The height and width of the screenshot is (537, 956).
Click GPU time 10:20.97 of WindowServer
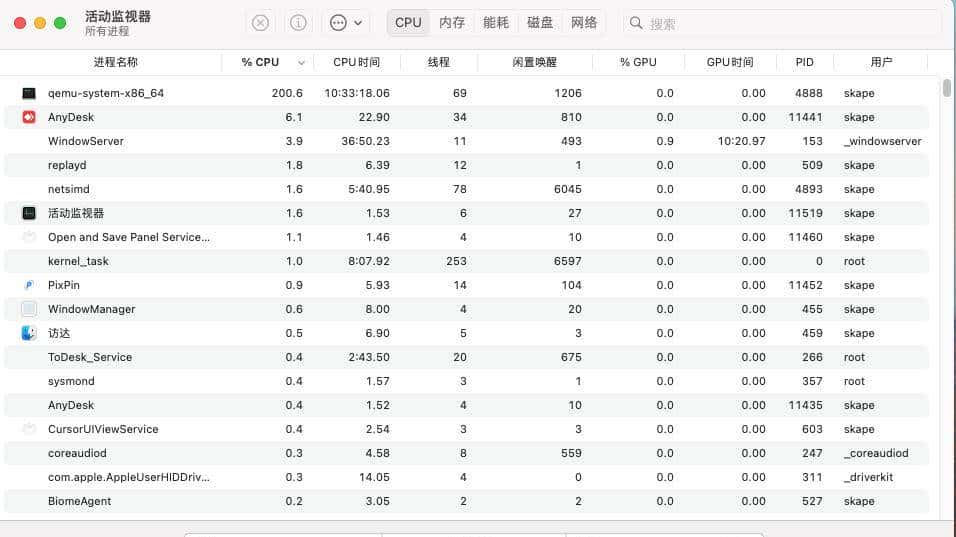(x=741, y=141)
